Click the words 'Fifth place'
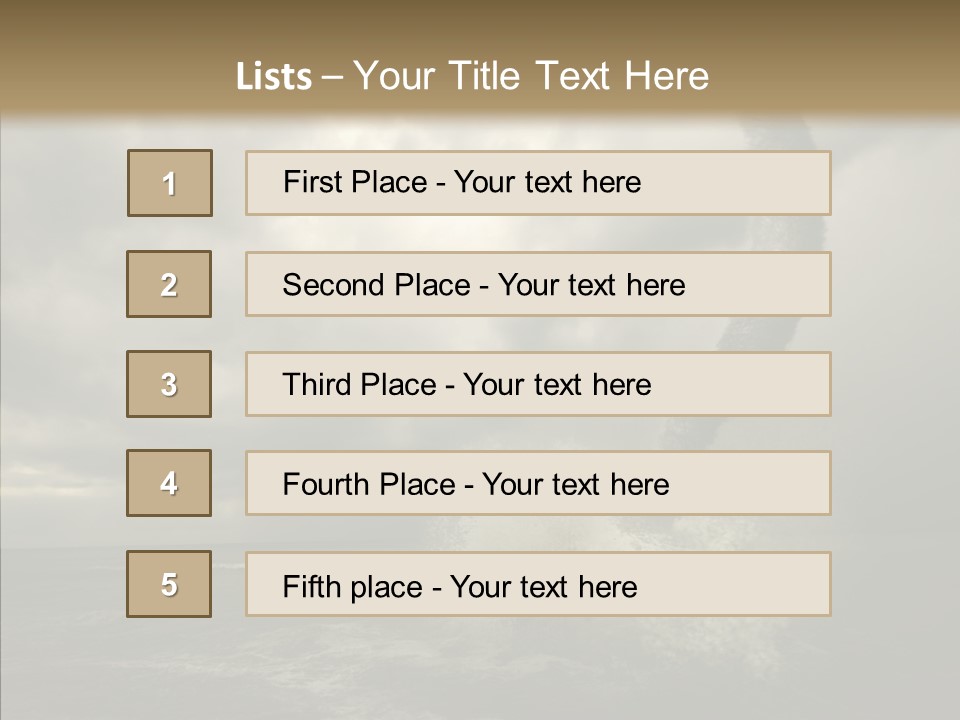 pos(353,587)
